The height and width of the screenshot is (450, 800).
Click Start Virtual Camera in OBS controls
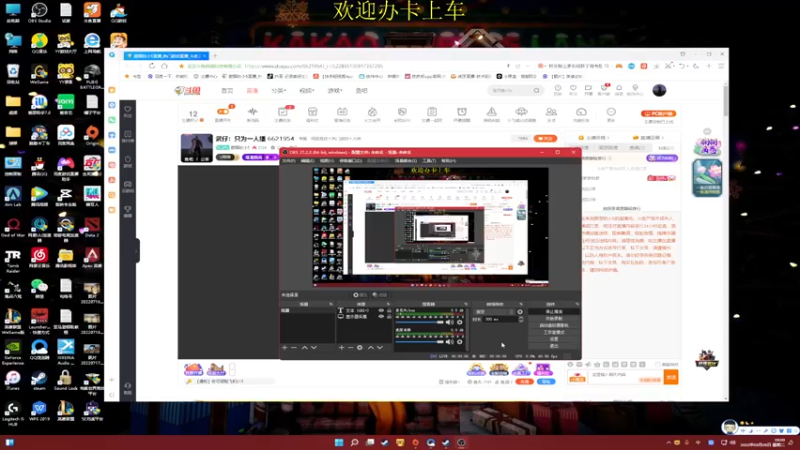pos(554,326)
